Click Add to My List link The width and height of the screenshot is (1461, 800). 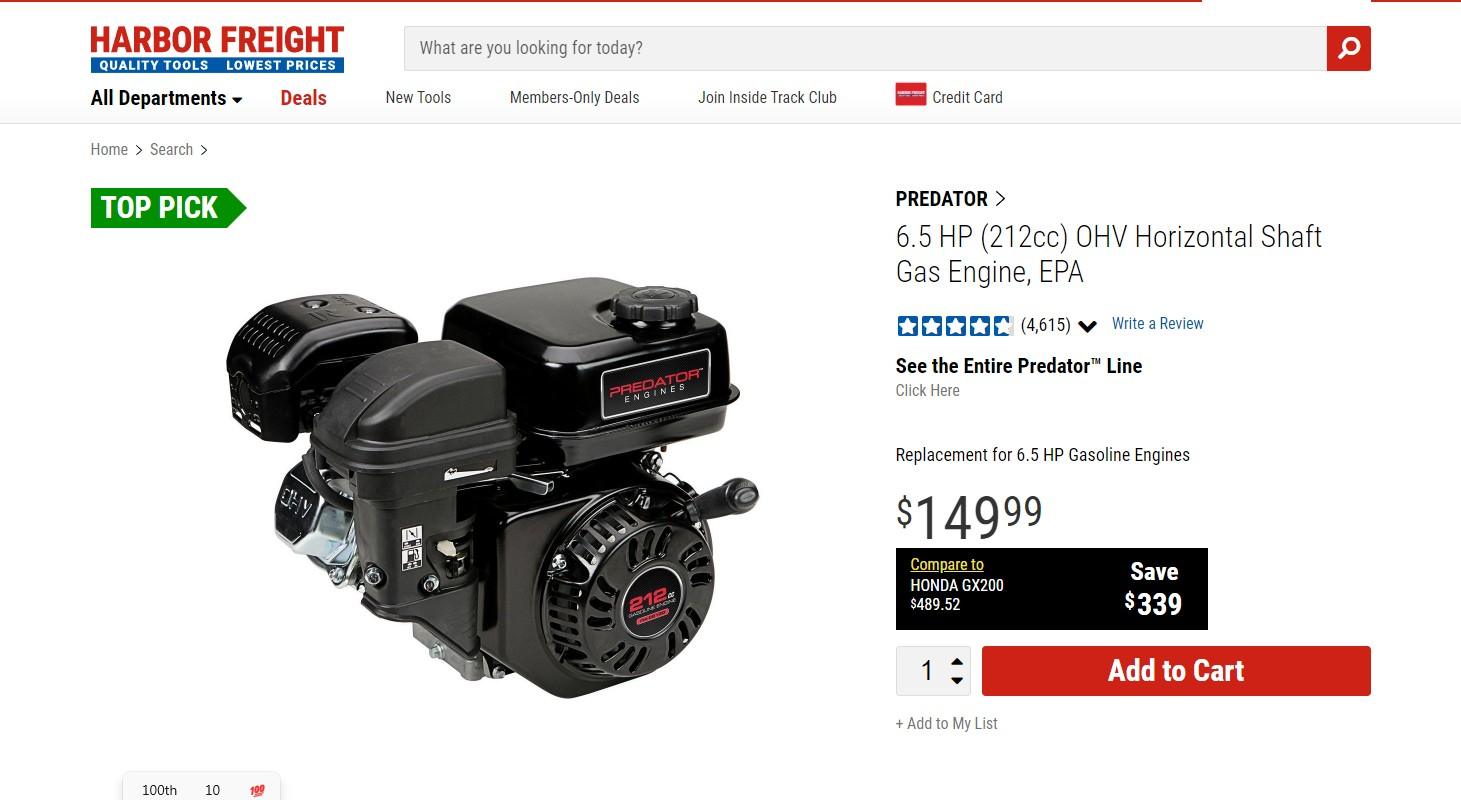[x=946, y=724]
